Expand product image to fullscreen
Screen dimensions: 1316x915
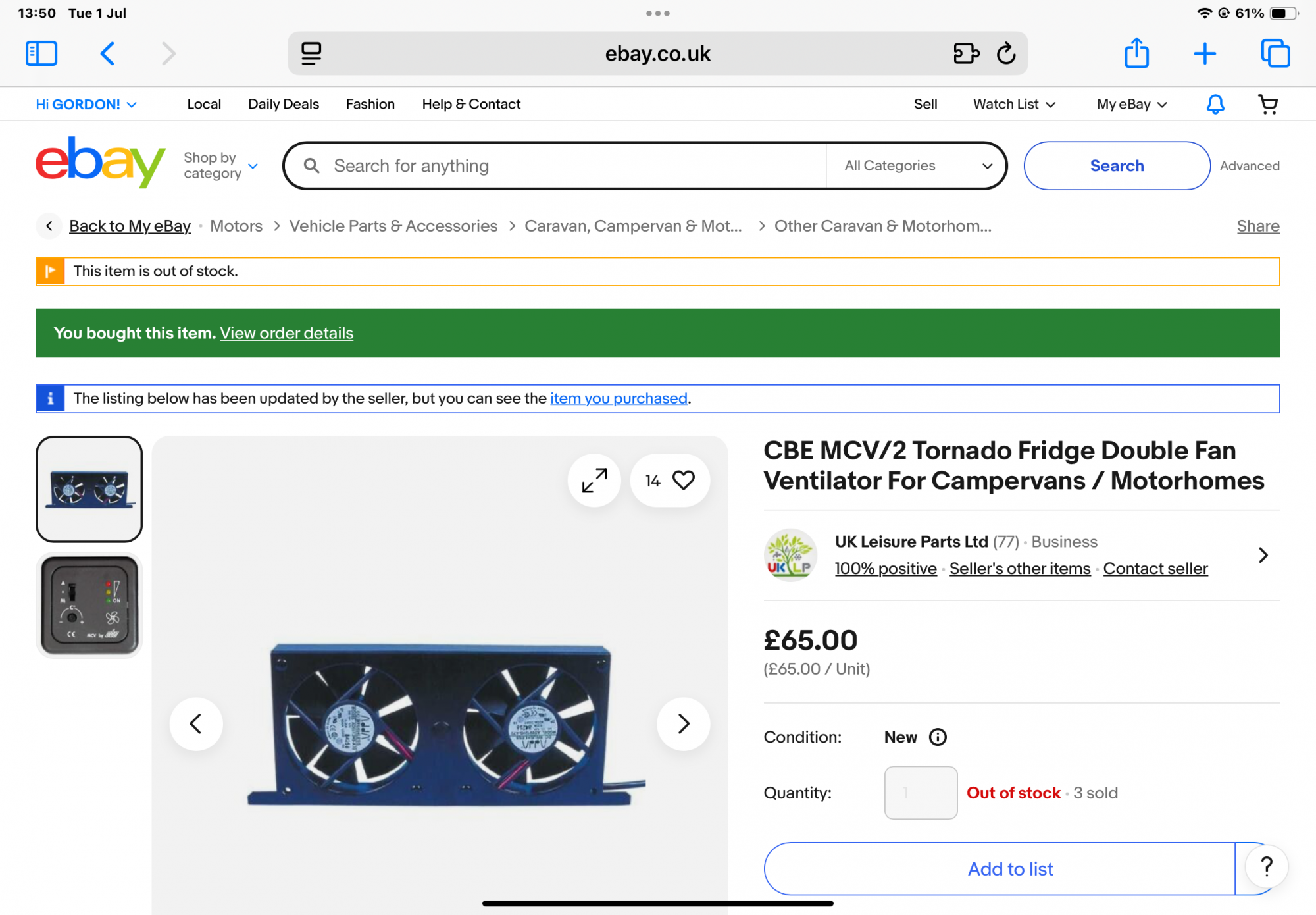tap(594, 481)
